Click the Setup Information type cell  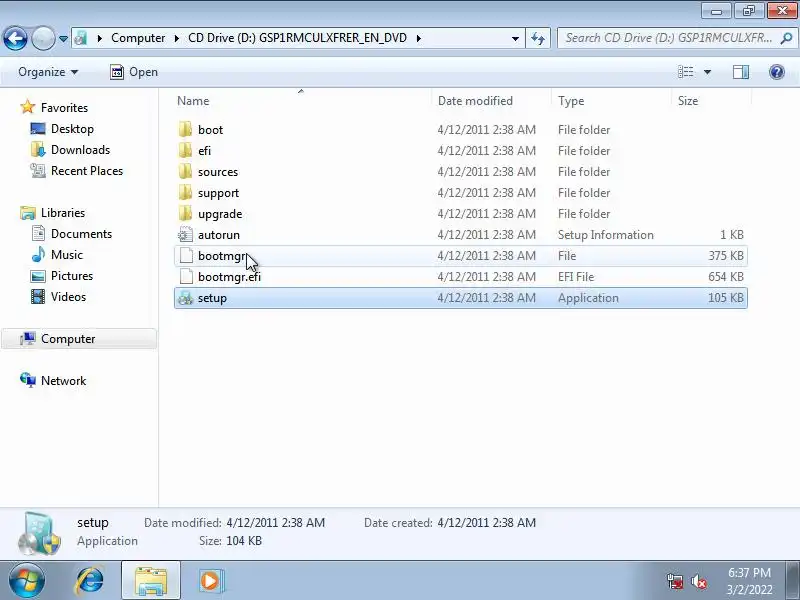pyautogui.click(x=606, y=235)
